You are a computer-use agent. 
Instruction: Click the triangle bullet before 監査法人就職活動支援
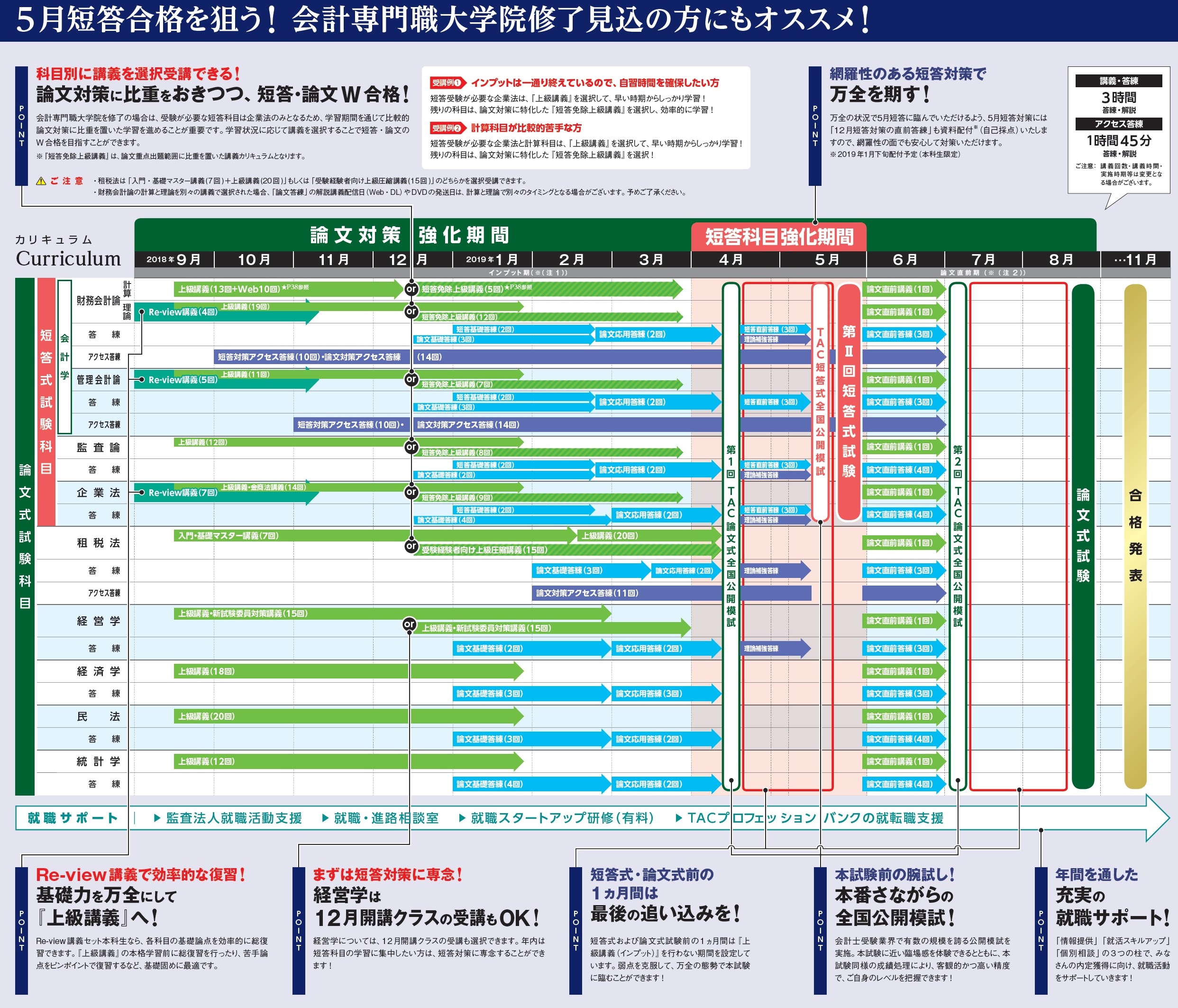(x=157, y=818)
